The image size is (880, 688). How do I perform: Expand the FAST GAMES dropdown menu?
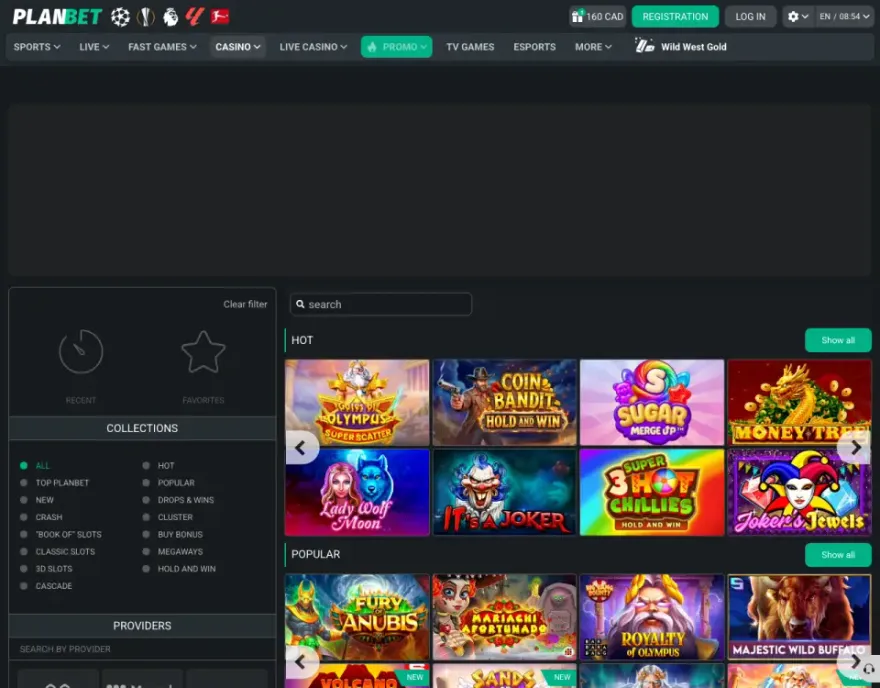click(162, 47)
